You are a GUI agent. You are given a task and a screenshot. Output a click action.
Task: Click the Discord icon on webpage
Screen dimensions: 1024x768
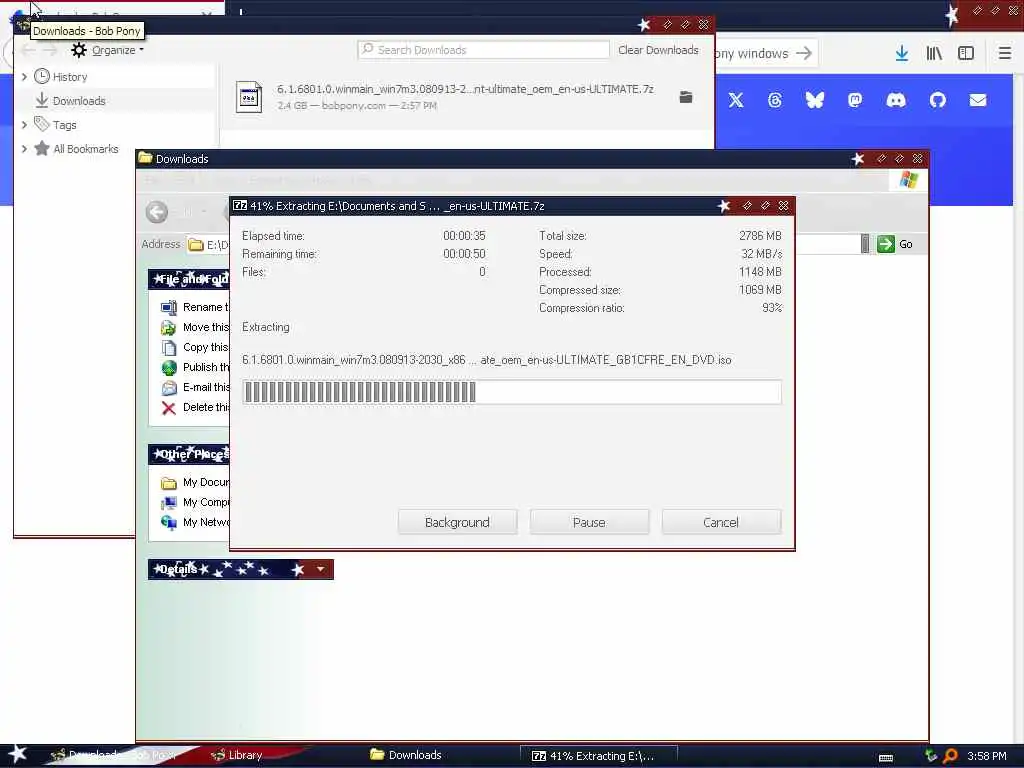click(896, 100)
